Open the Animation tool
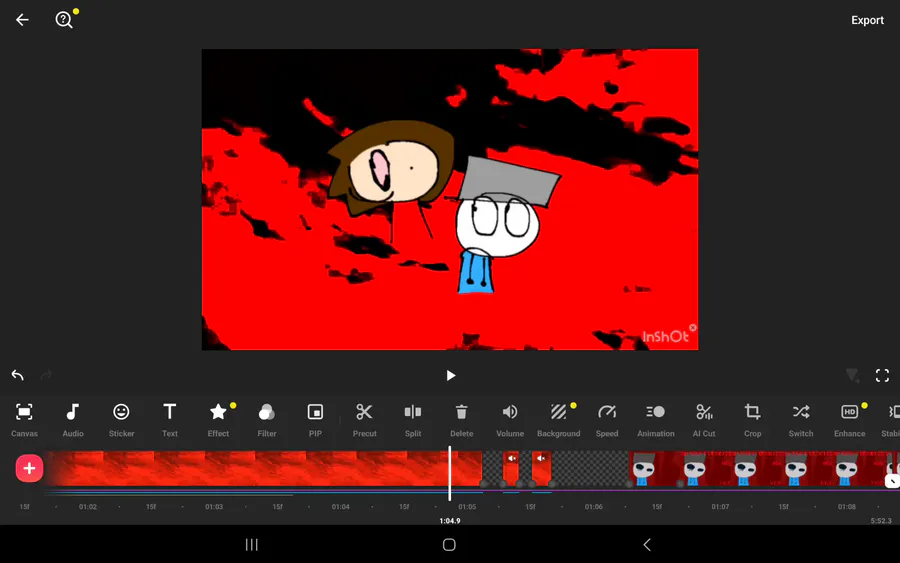Screen dimensions: 900x563 pyautogui.click(x=655, y=420)
